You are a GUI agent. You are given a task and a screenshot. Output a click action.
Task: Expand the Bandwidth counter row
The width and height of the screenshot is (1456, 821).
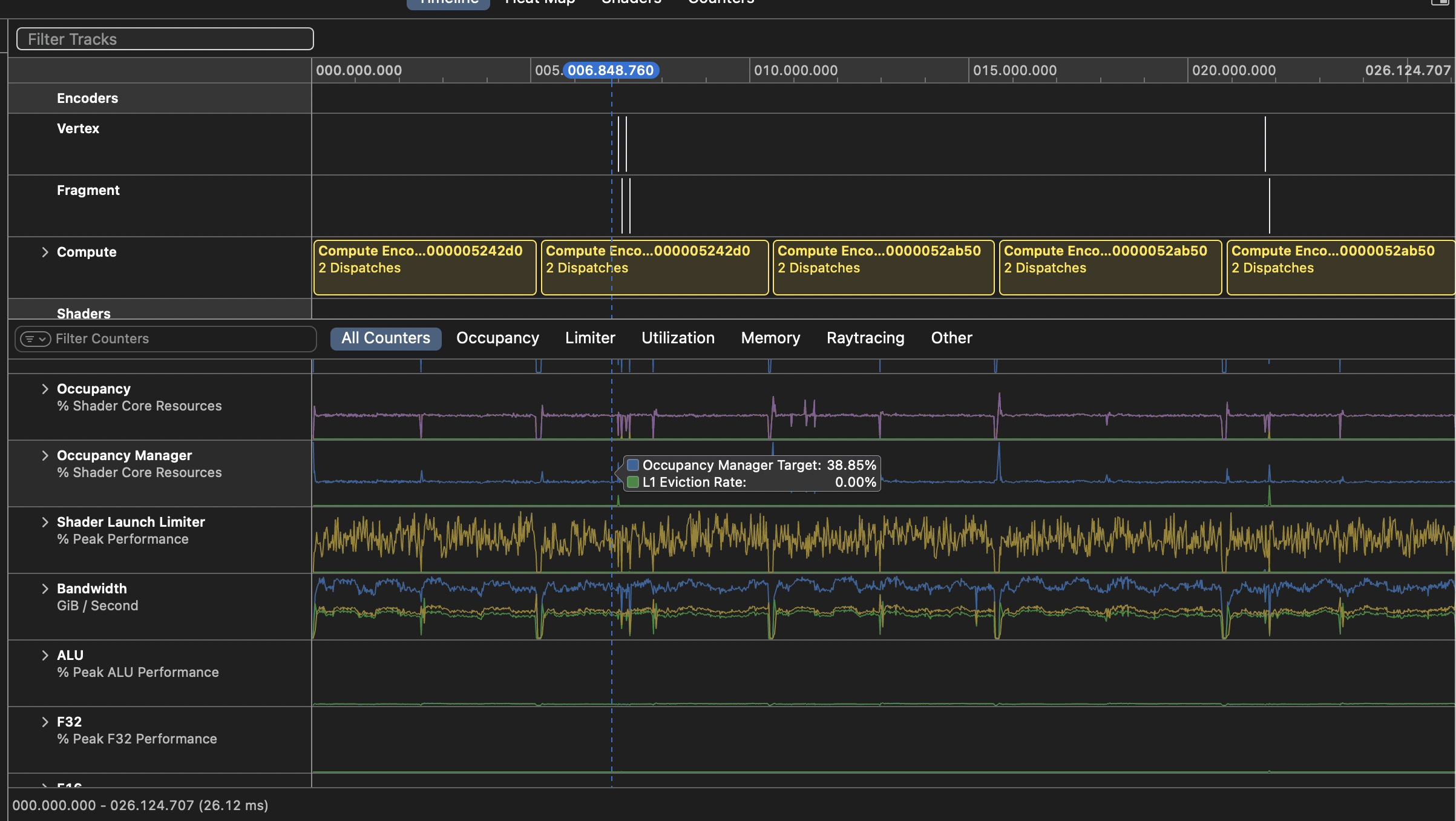coord(45,589)
